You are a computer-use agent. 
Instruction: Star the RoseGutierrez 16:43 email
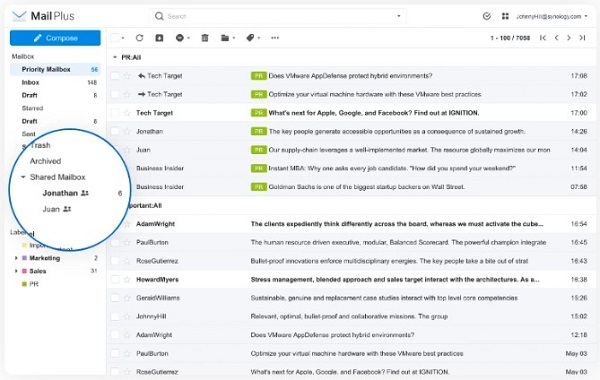pyautogui.click(x=127, y=261)
